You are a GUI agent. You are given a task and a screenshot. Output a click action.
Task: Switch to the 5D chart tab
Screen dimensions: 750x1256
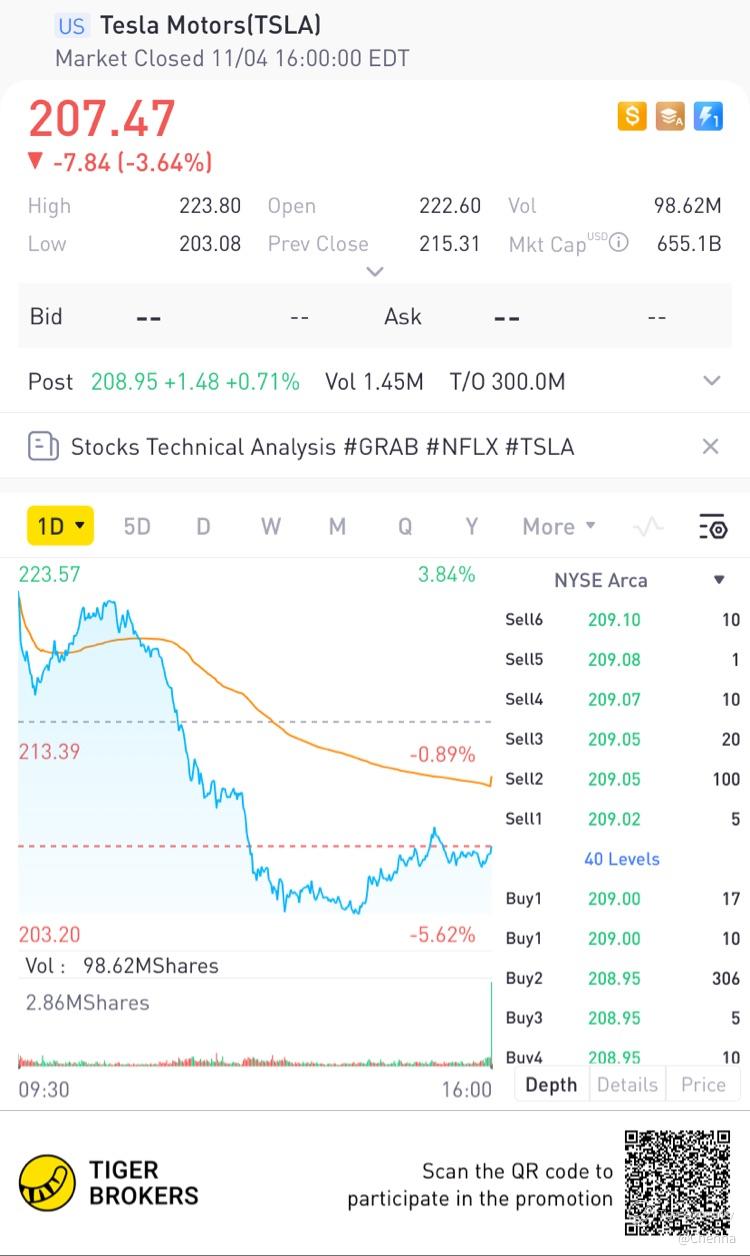(137, 526)
